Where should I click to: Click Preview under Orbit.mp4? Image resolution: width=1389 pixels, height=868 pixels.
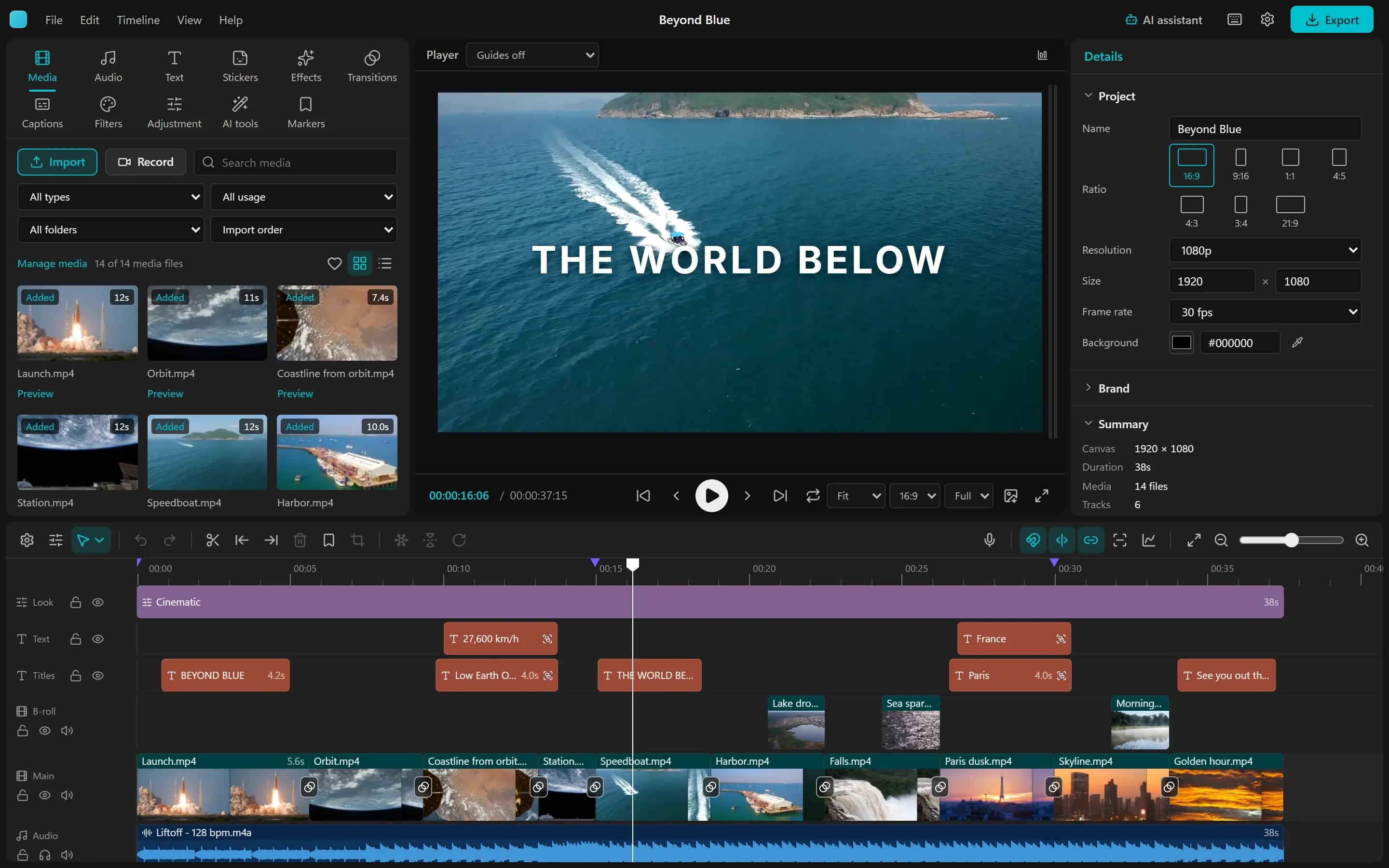[x=165, y=394]
